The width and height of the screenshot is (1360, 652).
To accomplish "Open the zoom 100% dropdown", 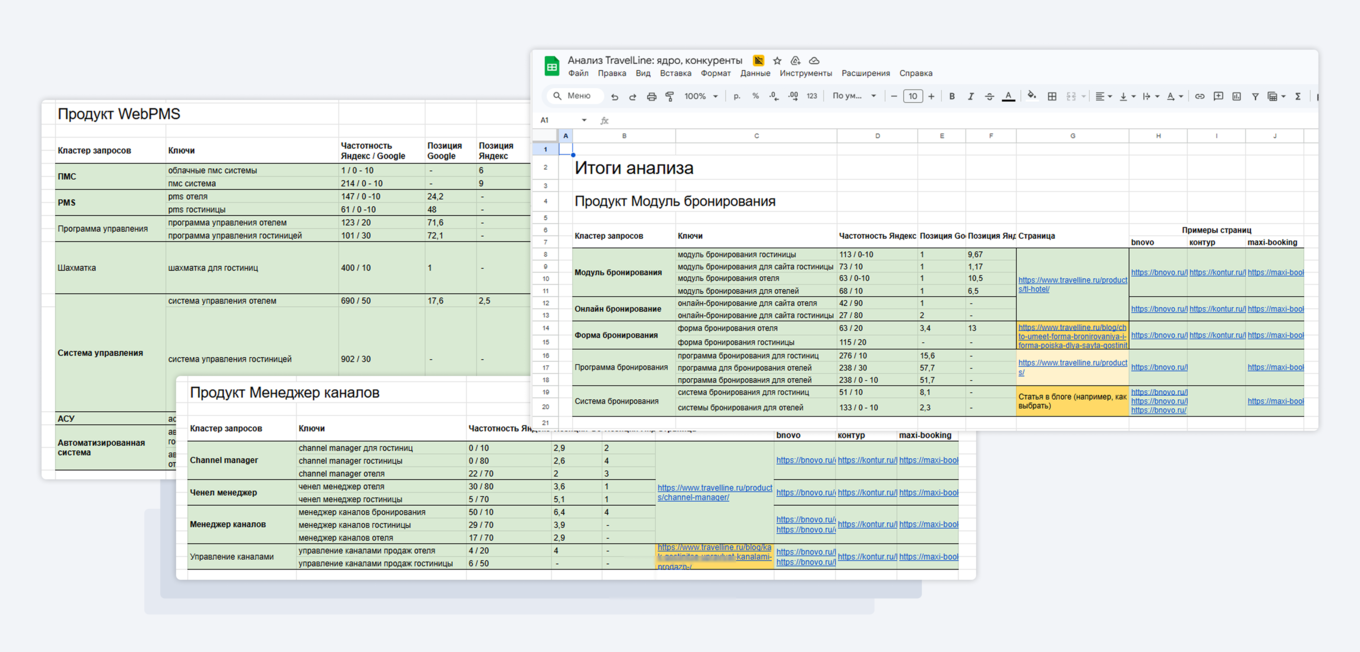I will pos(701,97).
